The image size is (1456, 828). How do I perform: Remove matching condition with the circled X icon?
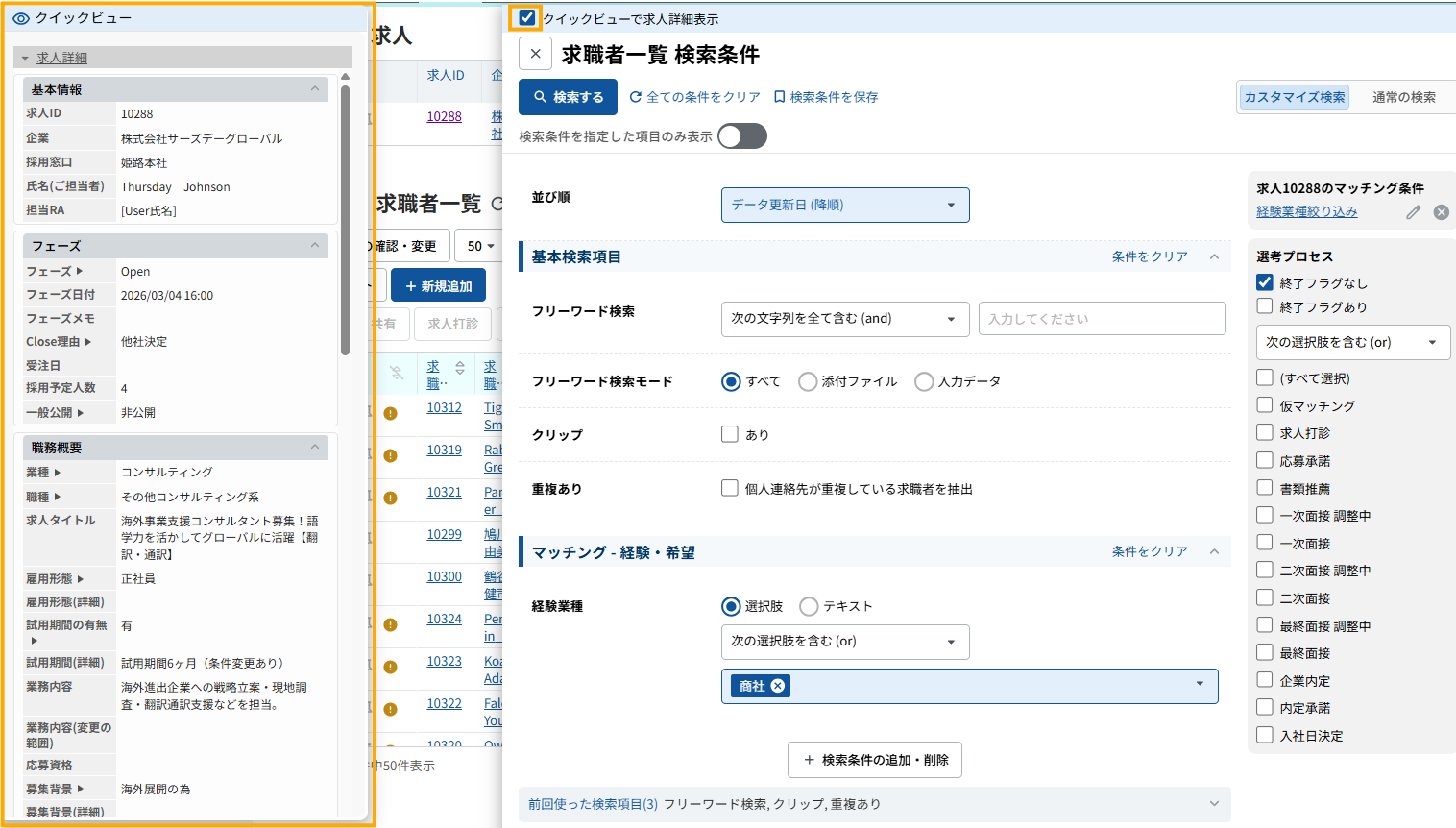[1441, 212]
